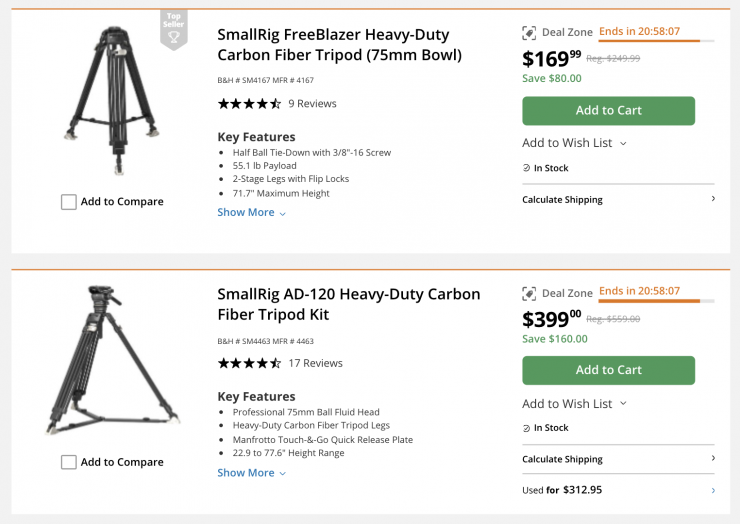Check Add to Compare for FreeBlazer tripod
The image size is (740, 524).
[69, 202]
